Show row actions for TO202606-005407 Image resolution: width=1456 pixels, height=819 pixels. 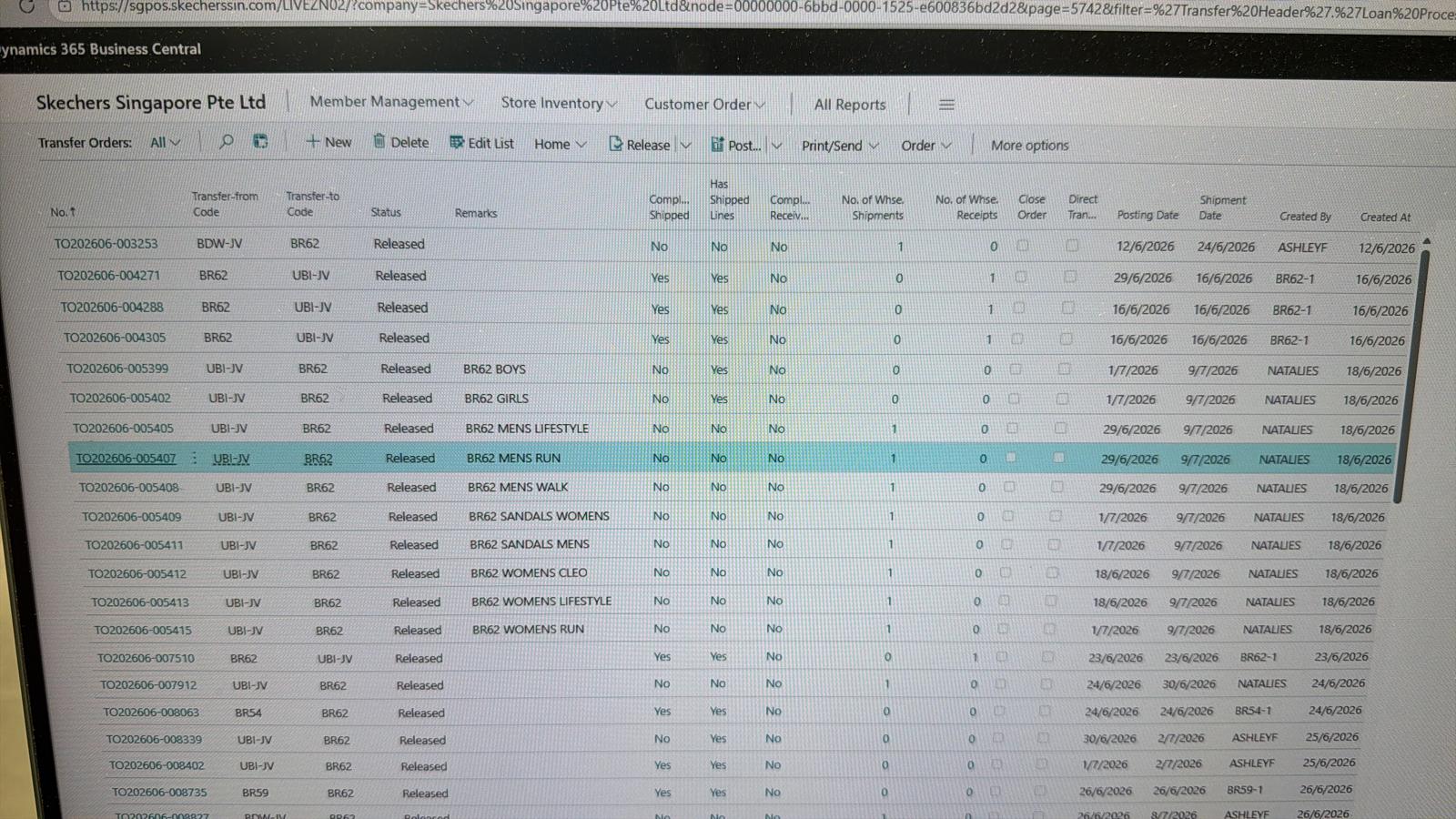(194, 459)
